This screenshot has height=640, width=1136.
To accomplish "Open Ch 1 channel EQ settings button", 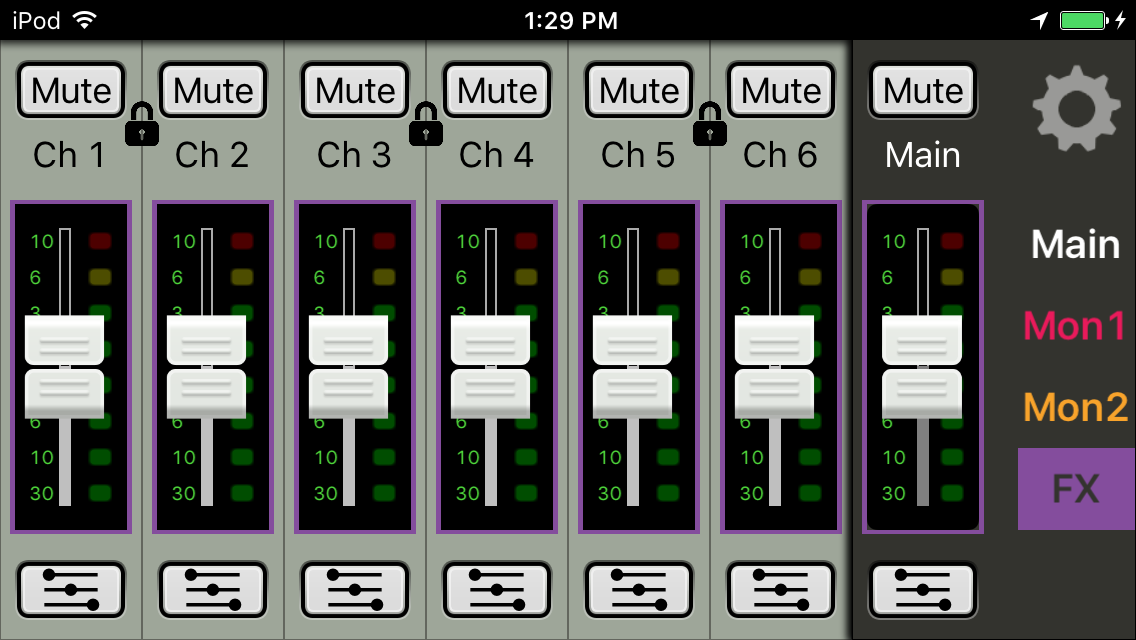I will point(71,589).
